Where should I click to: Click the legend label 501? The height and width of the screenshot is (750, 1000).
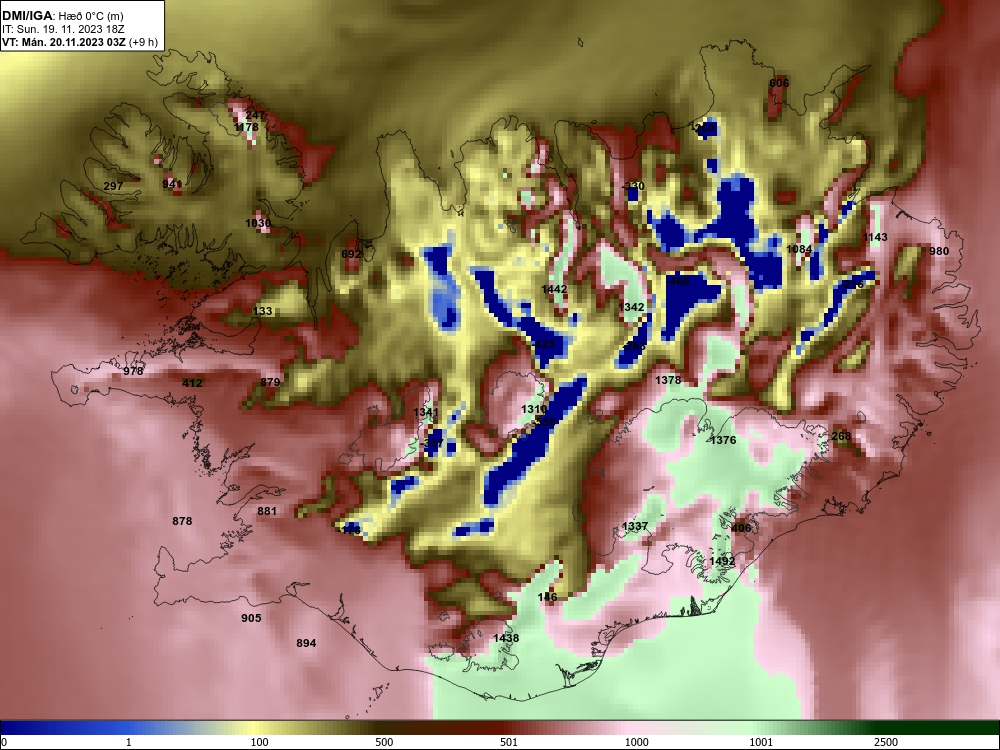tap(509, 742)
